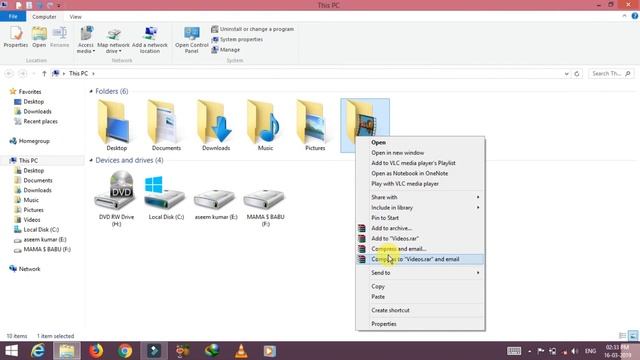Viewport: 640px width, 360px height.
Task: Select the Downloads folder icon
Action: 216,125
